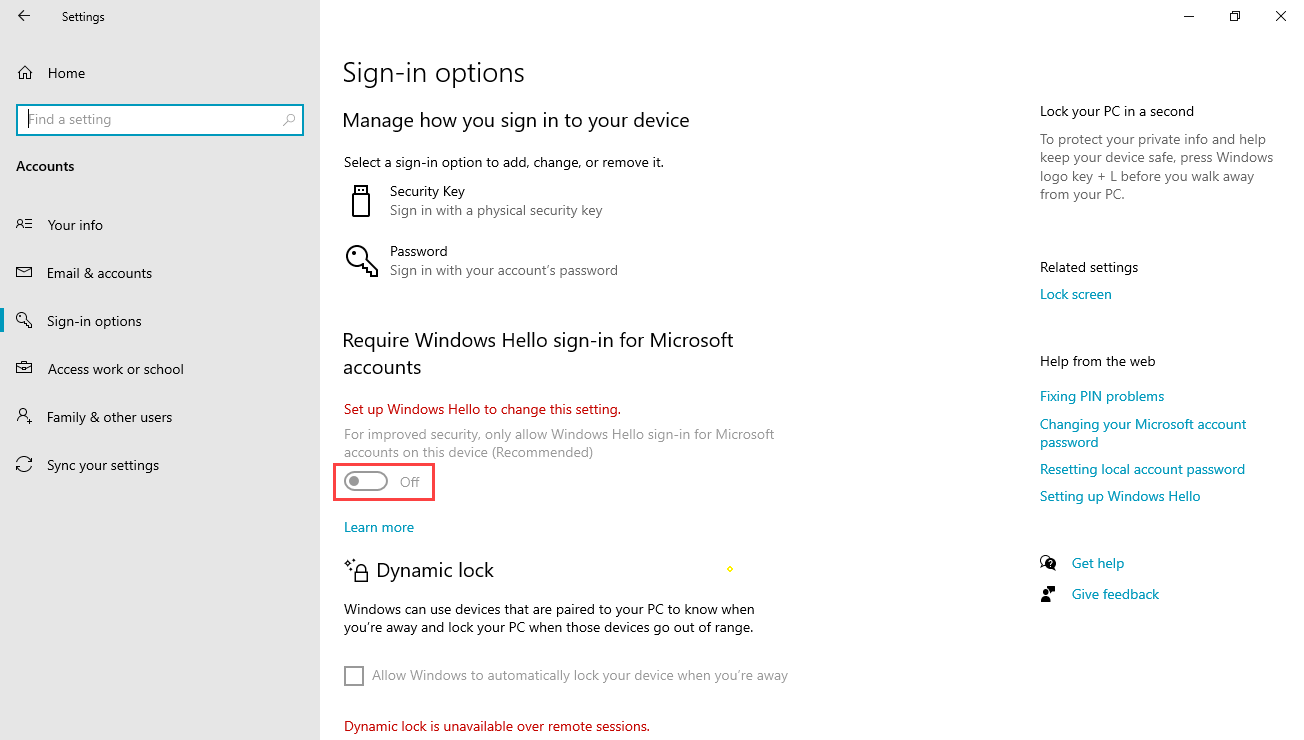This screenshot has height=740, width=1304.
Task: Click the Your info person icon
Action: [25, 225]
